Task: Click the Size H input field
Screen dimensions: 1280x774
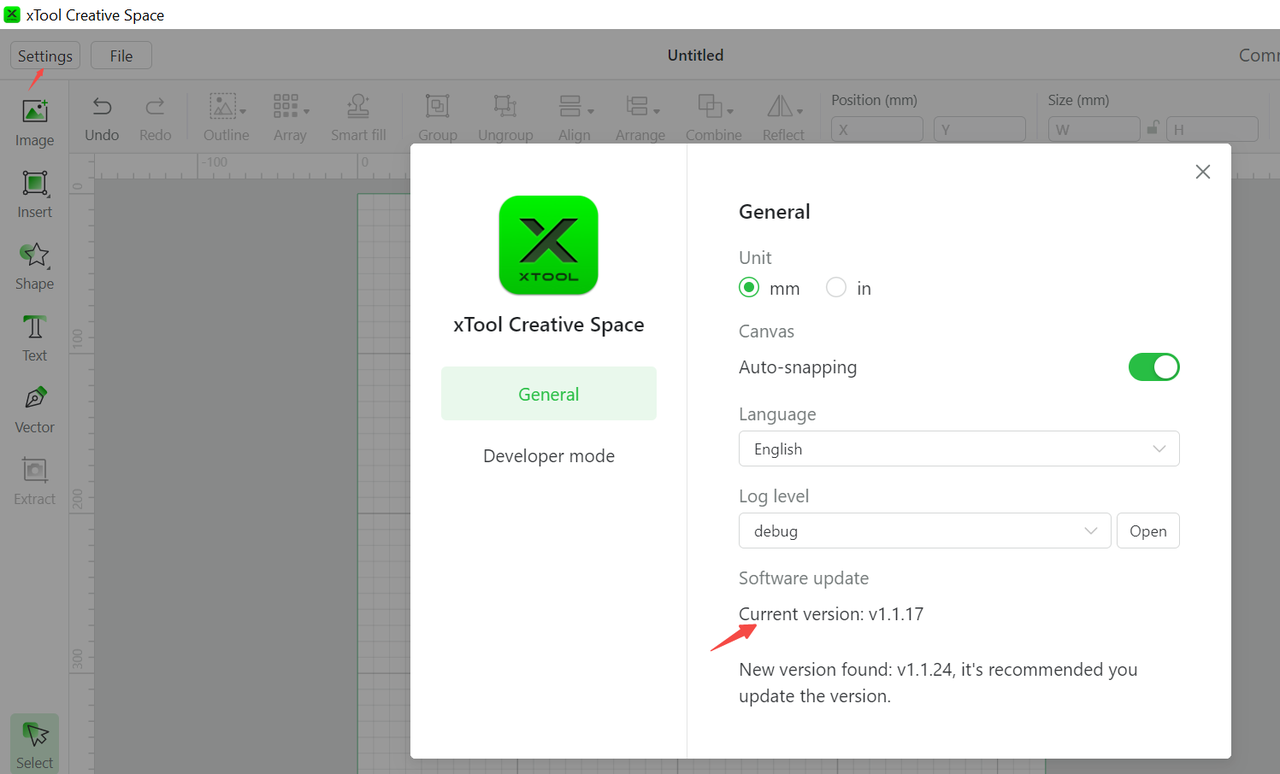Action: (x=1212, y=129)
